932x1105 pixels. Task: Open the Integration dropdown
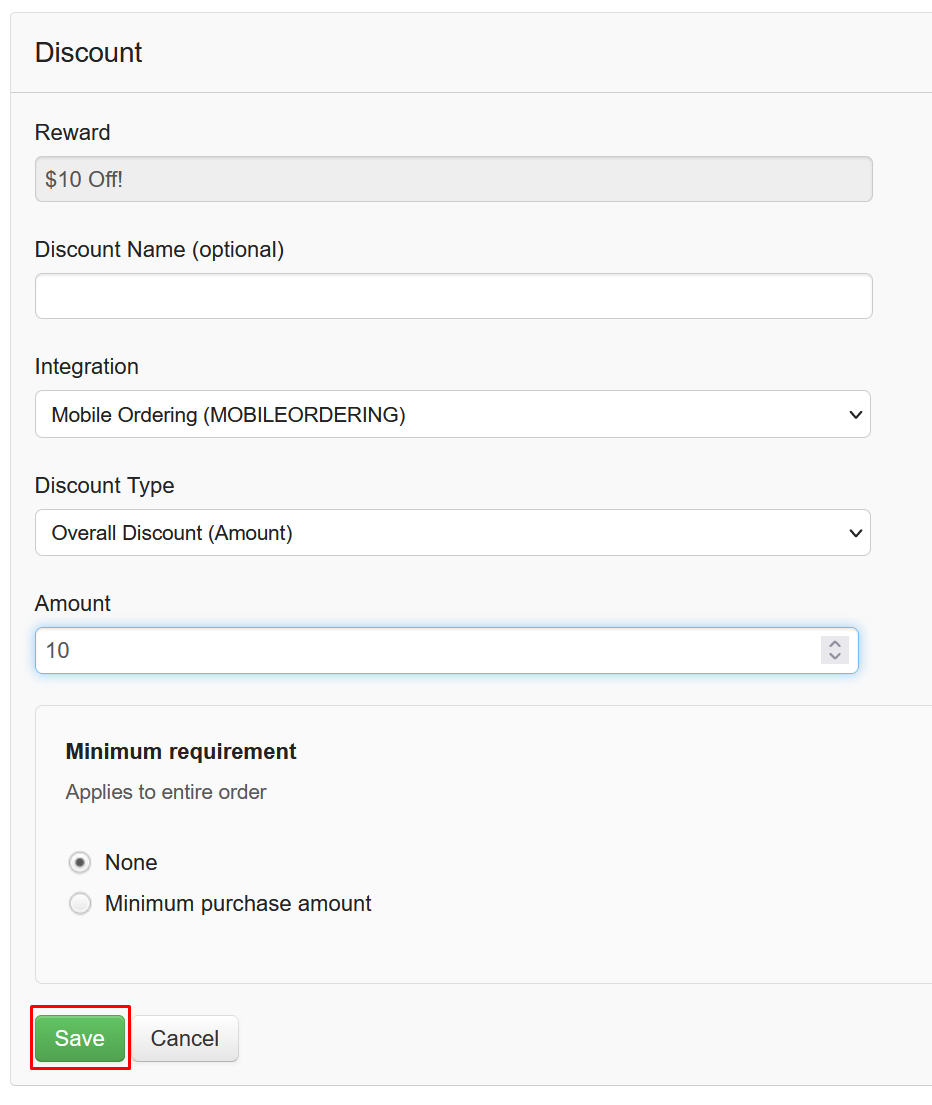(x=453, y=414)
